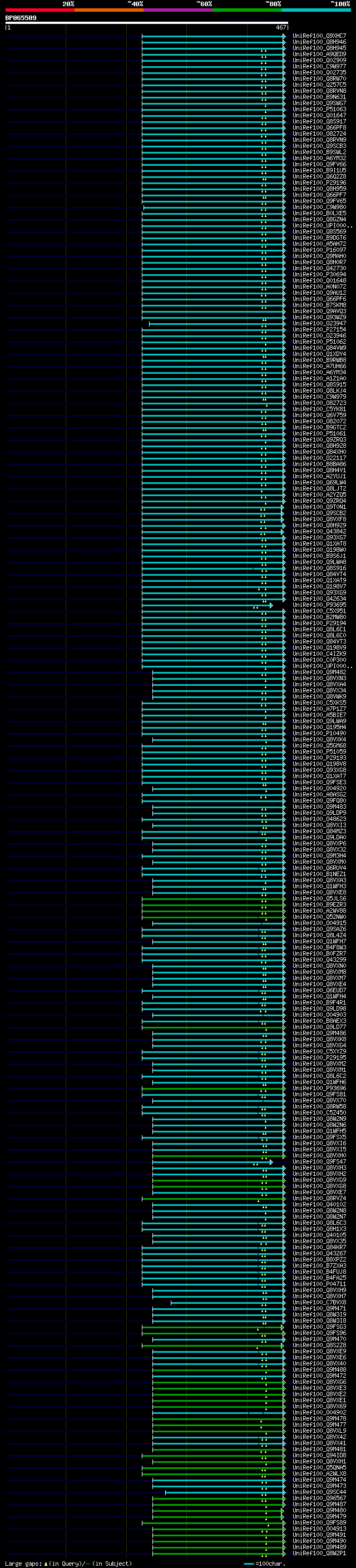The image size is (356, 1568).
Task: Select hit label UniRef100_P10490
Action: pyautogui.click(x=319, y=734)
